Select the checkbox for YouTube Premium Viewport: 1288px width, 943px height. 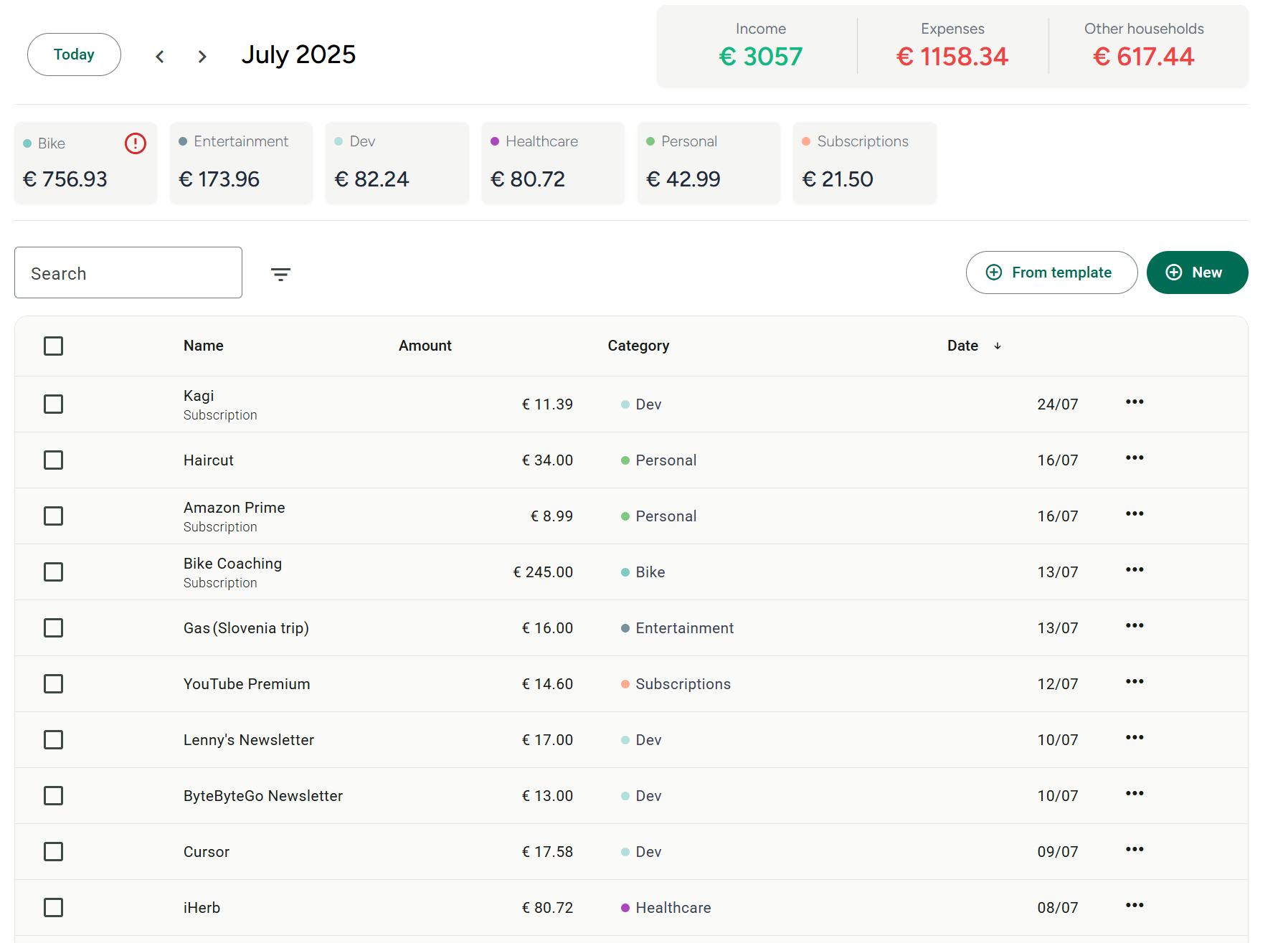(54, 683)
